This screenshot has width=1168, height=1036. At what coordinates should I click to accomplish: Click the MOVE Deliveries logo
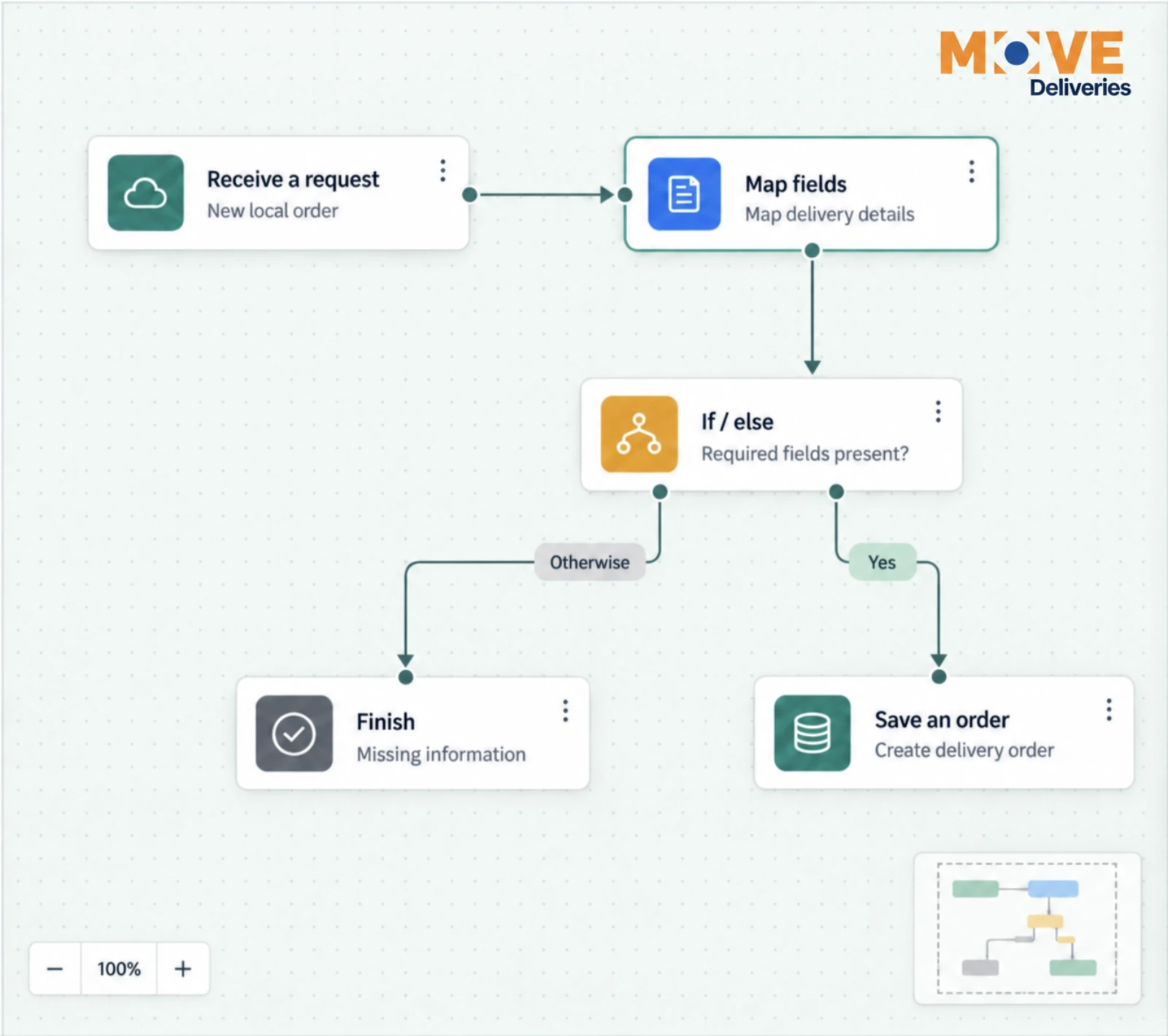click(x=1034, y=64)
